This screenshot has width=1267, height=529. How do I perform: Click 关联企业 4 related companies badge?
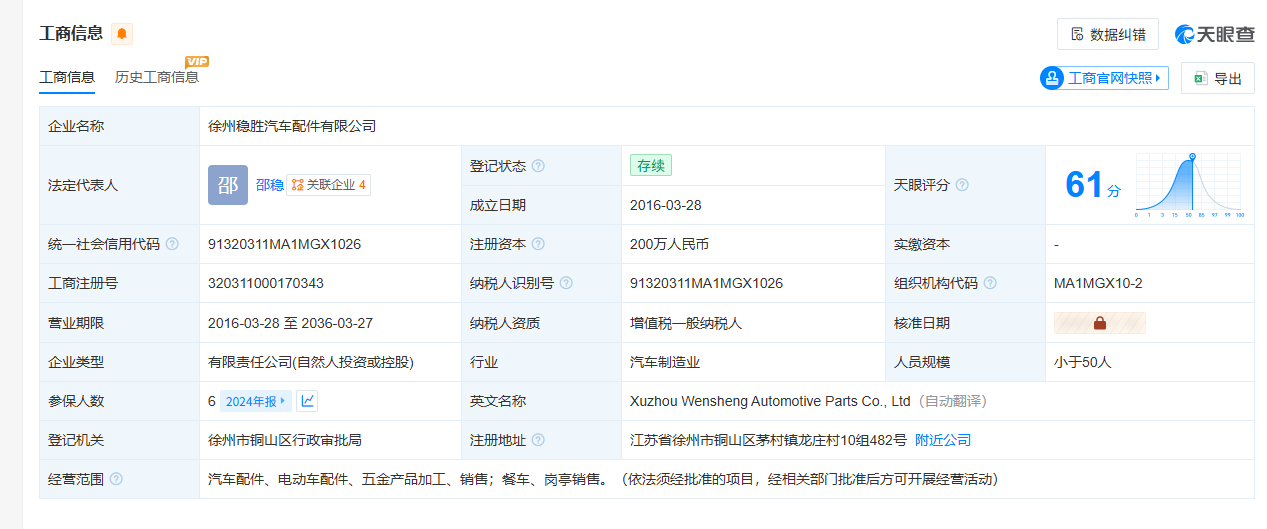tap(328, 185)
